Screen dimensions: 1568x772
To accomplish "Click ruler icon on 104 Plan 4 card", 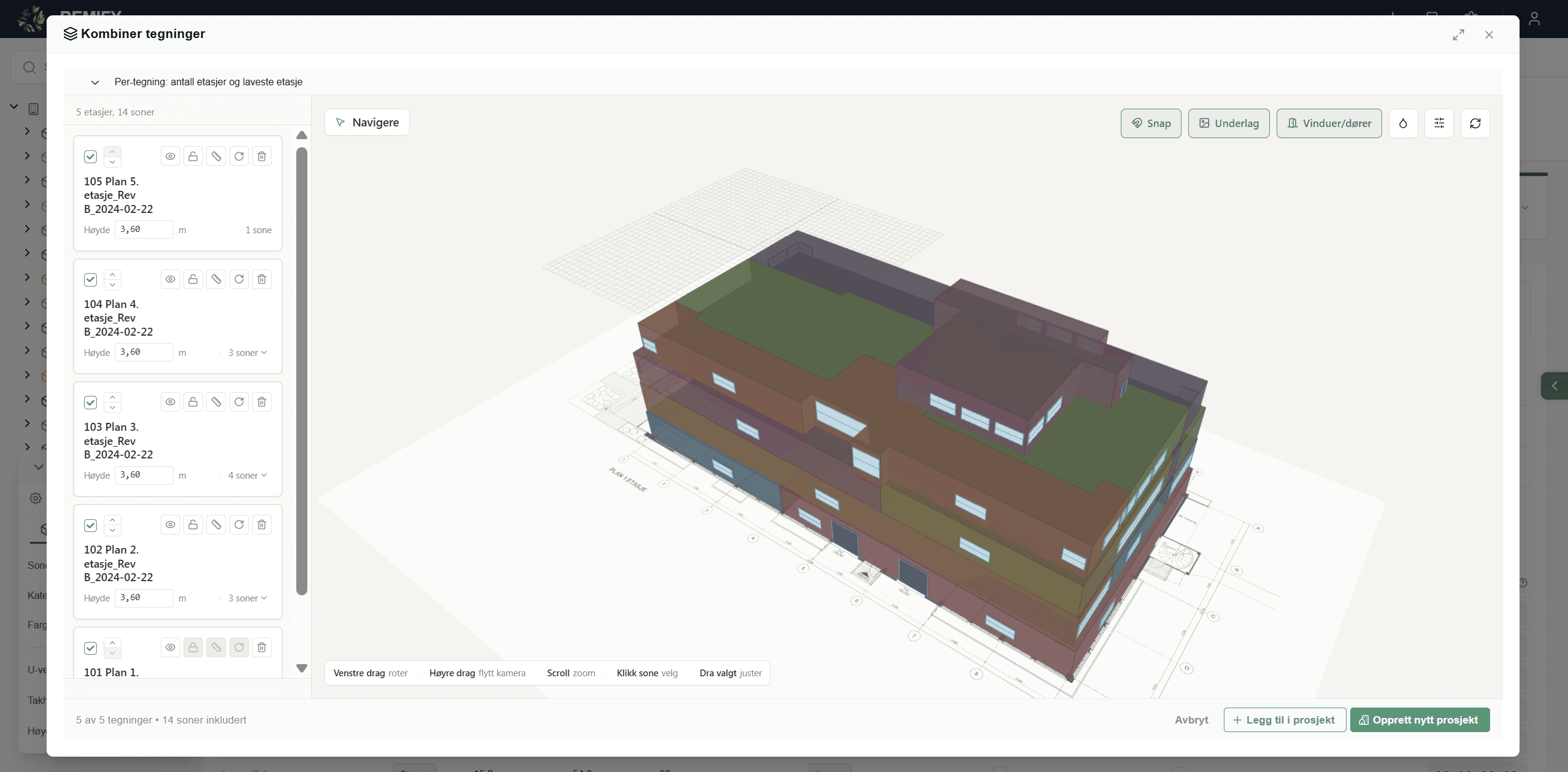I will click(x=216, y=279).
